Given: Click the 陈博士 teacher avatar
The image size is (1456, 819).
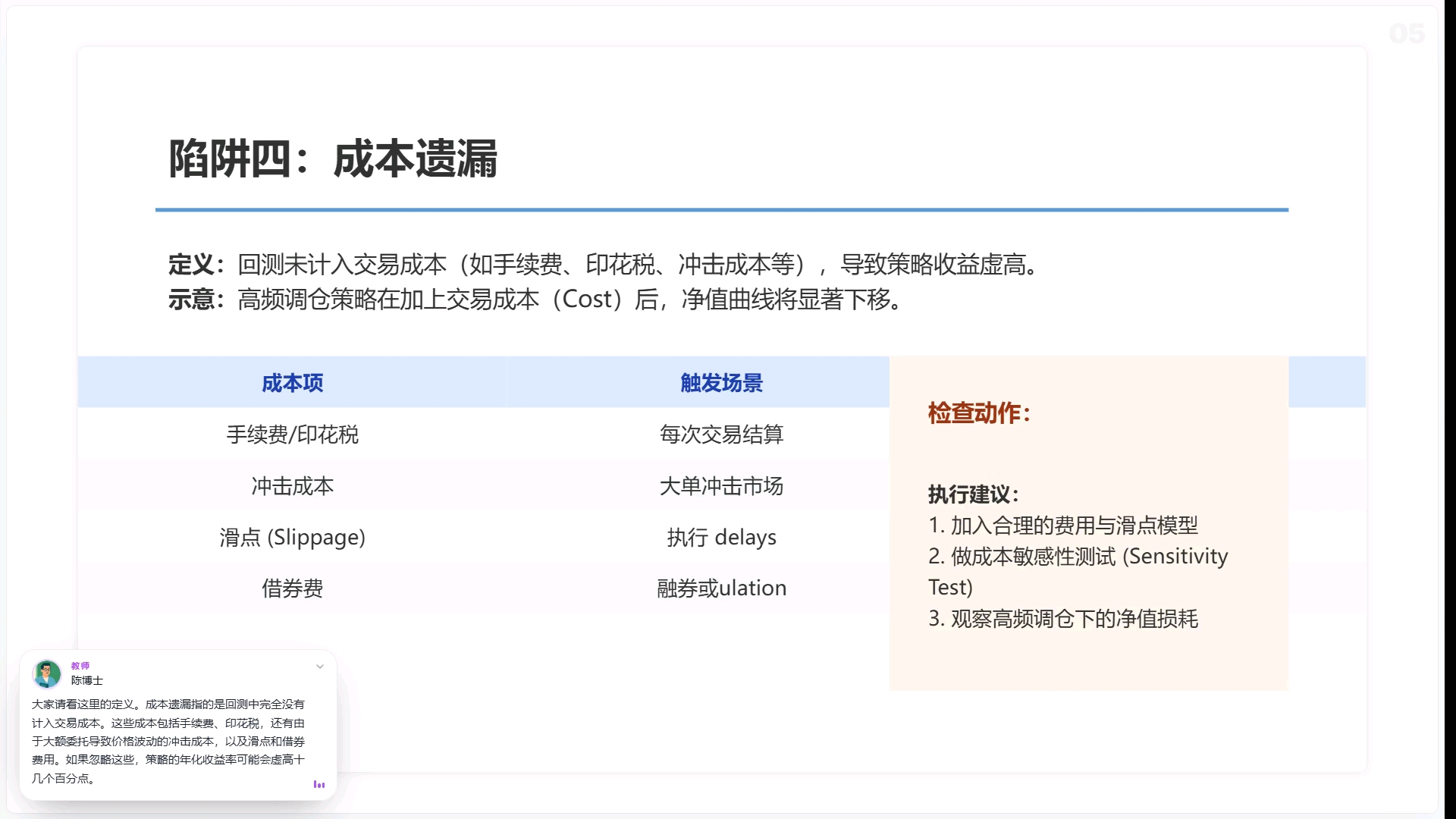Looking at the screenshot, I should [x=47, y=673].
